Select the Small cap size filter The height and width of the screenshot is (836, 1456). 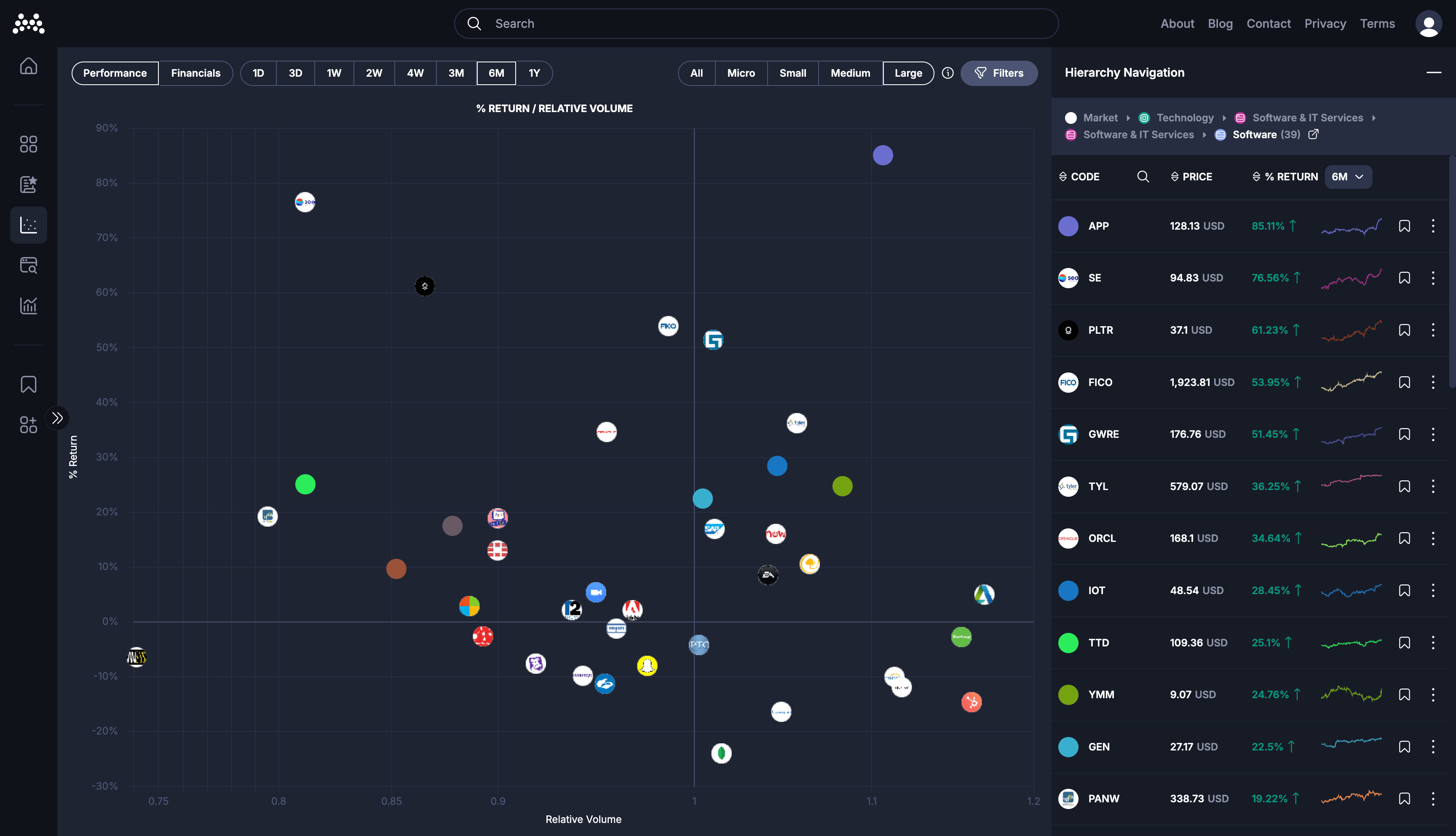[792, 73]
